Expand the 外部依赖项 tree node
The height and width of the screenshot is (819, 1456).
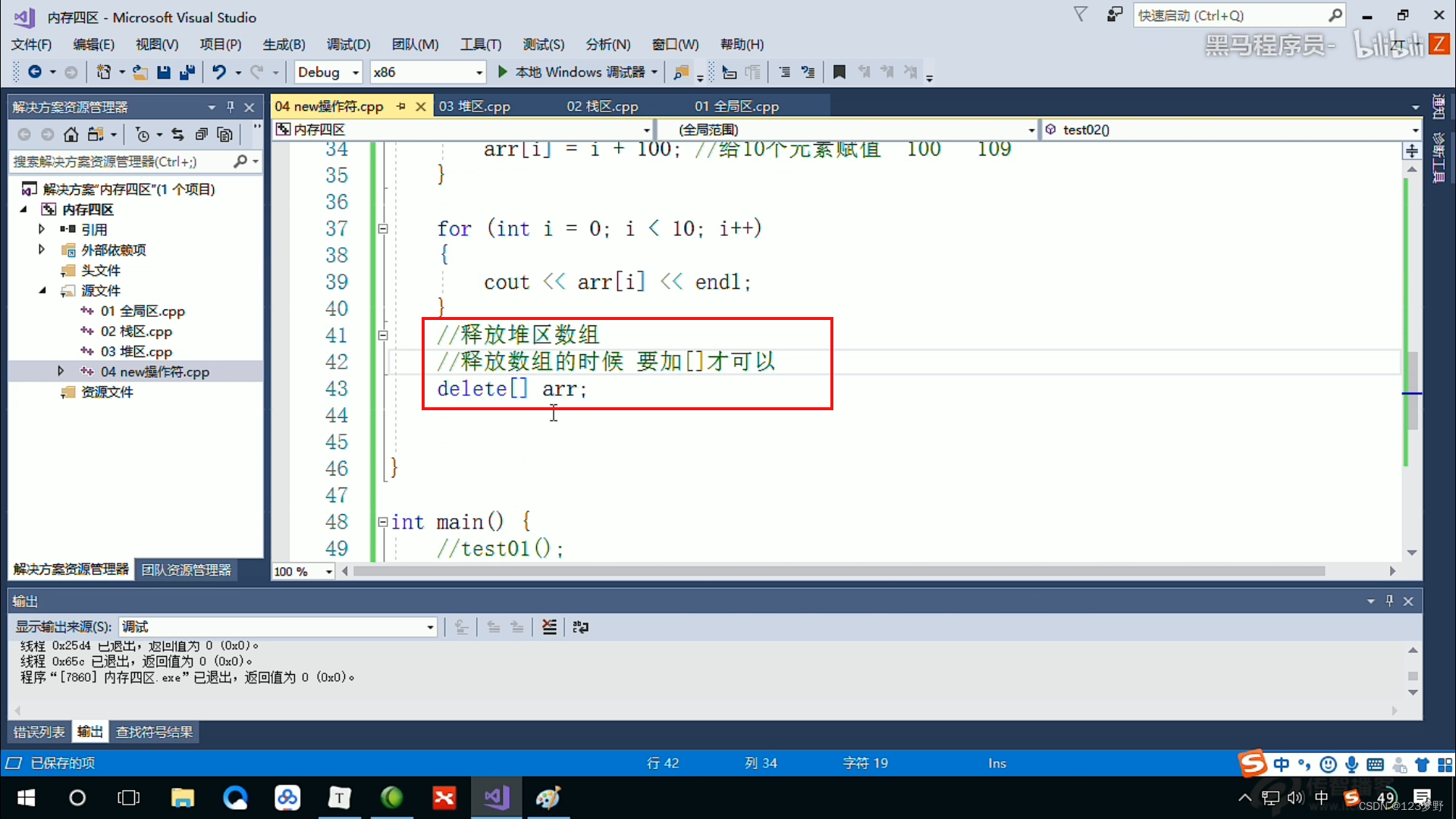pyautogui.click(x=42, y=249)
